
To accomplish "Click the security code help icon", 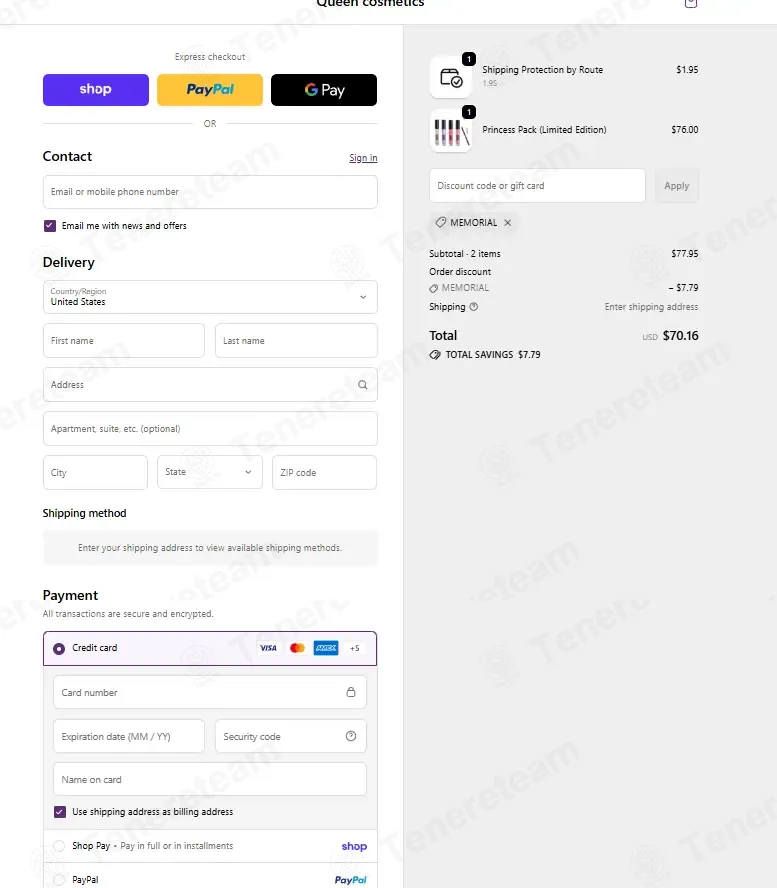I will 351,736.
